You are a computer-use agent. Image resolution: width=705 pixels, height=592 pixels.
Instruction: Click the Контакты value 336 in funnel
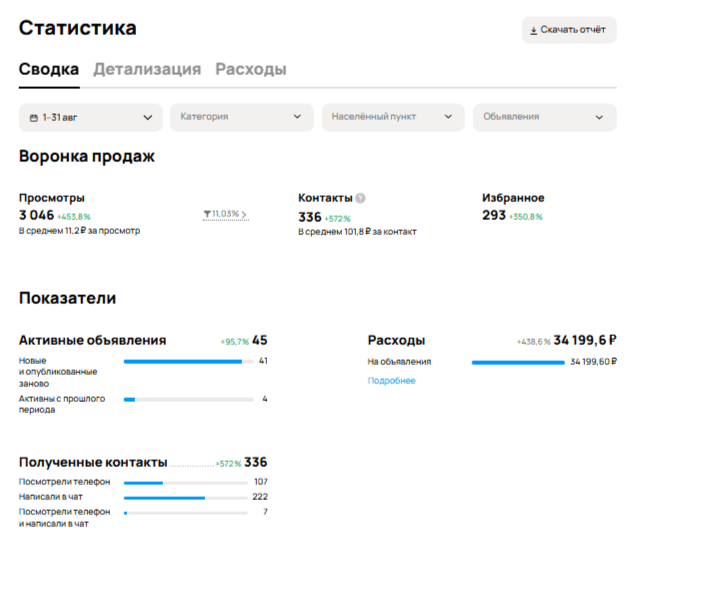pos(310,217)
